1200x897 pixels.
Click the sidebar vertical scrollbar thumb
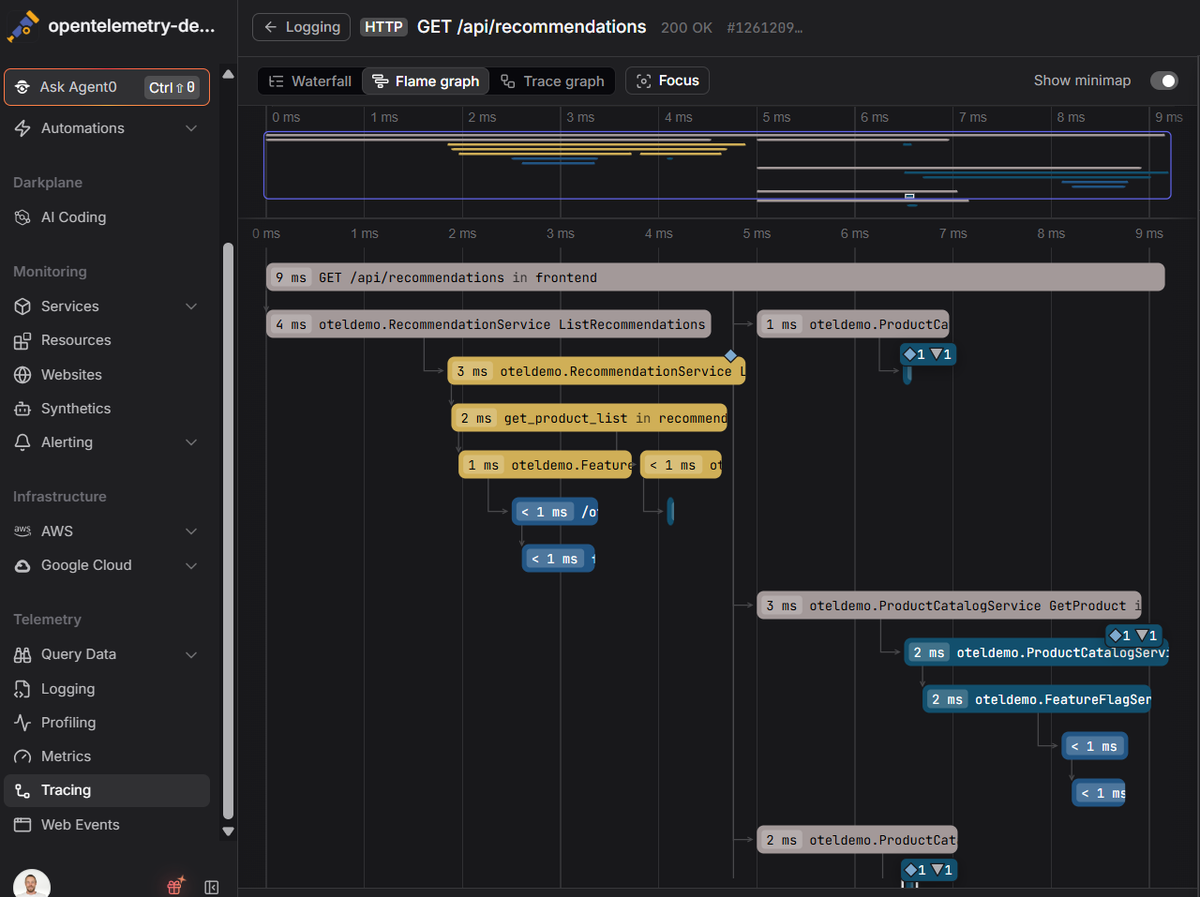[228, 530]
